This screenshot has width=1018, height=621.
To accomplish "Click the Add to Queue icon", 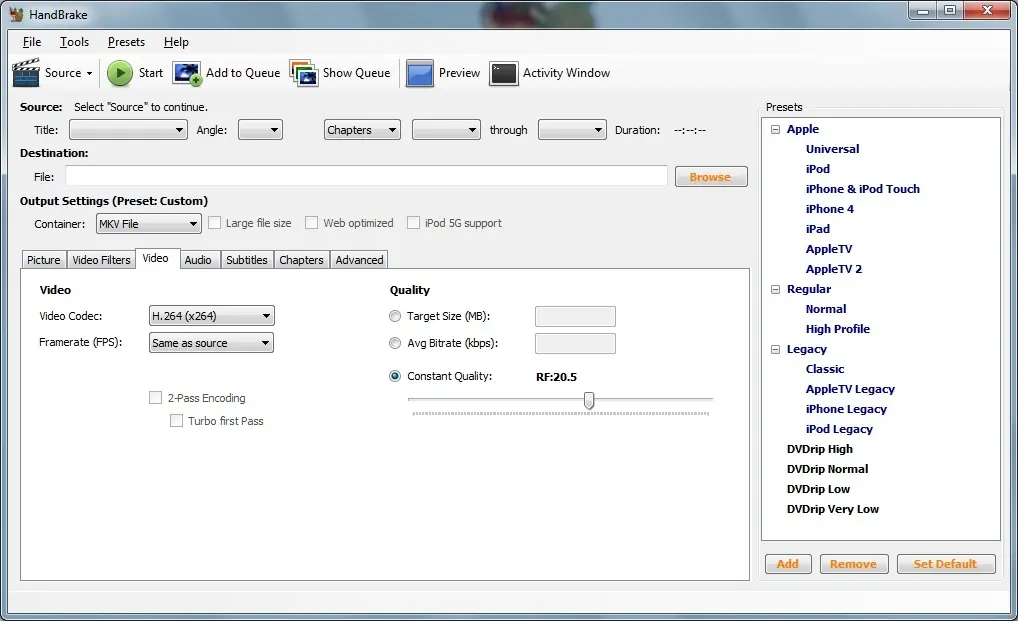I will pos(187,73).
